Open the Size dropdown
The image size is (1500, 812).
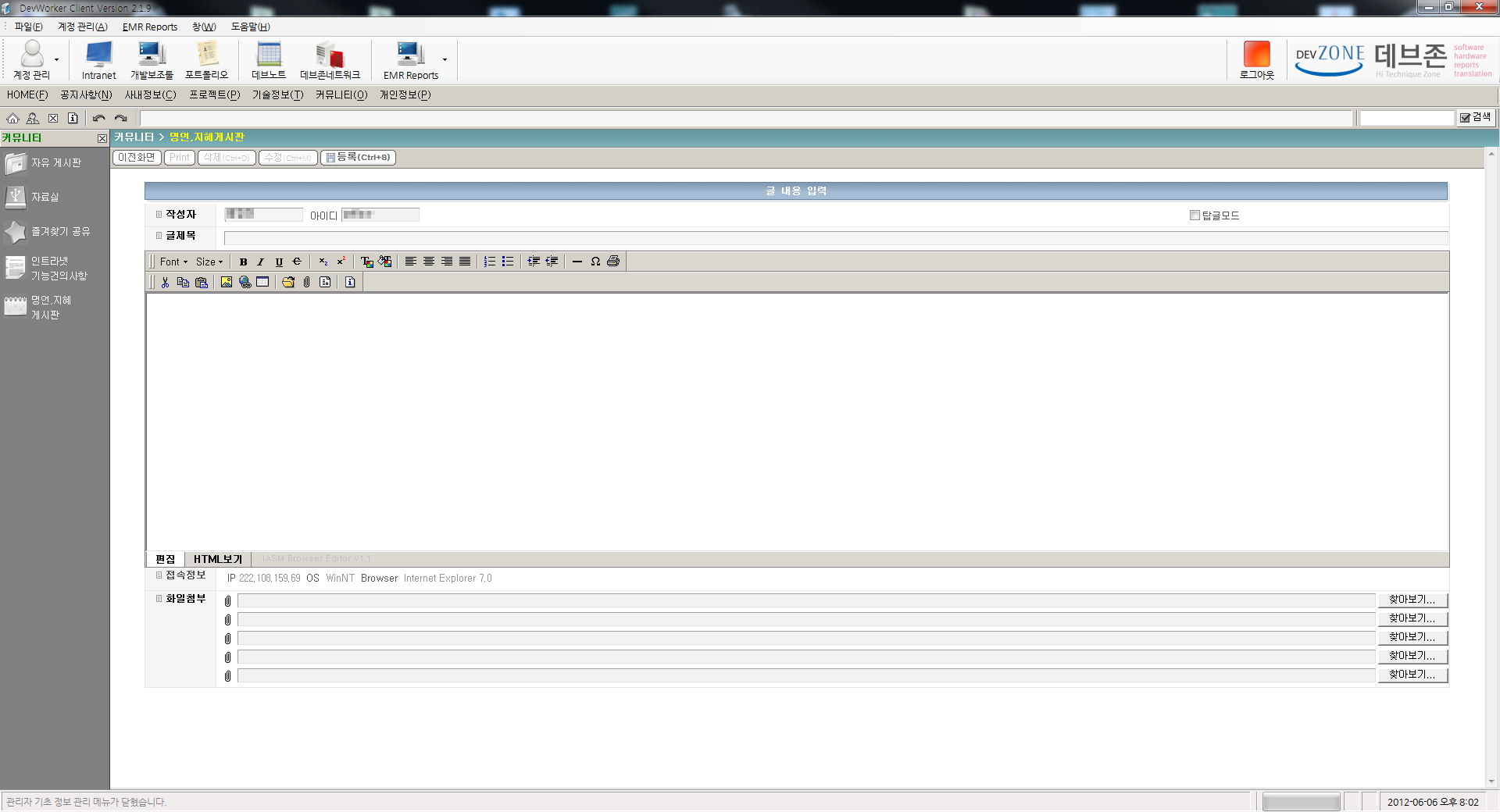click(x=209, y=262)
